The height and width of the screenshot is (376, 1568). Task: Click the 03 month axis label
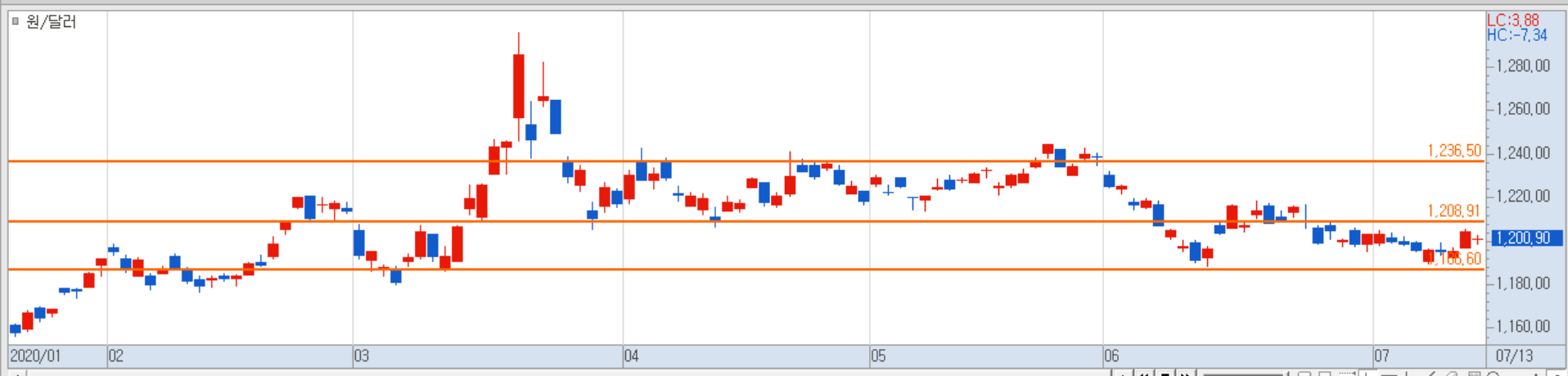point(362,356)
